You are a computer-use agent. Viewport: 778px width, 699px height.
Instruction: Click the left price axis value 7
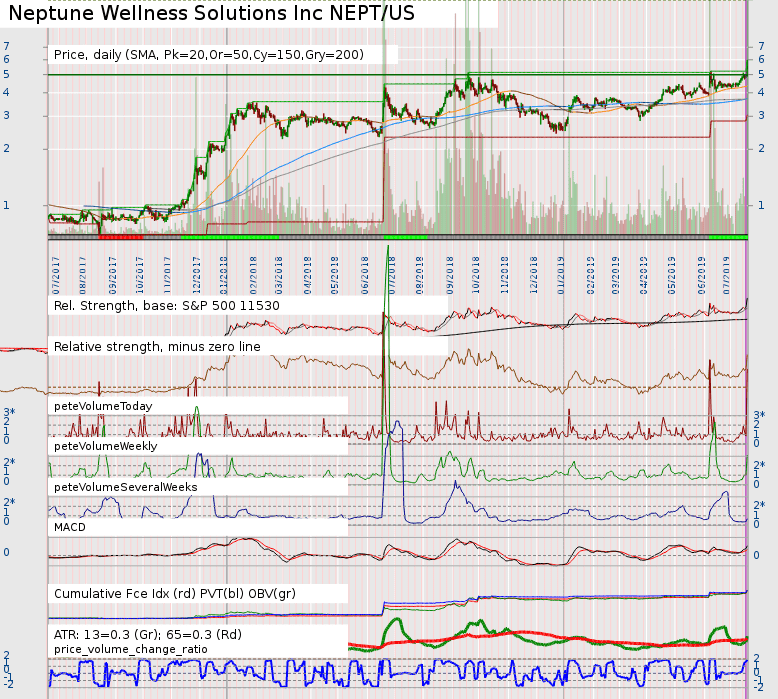(x=6, y=46)
